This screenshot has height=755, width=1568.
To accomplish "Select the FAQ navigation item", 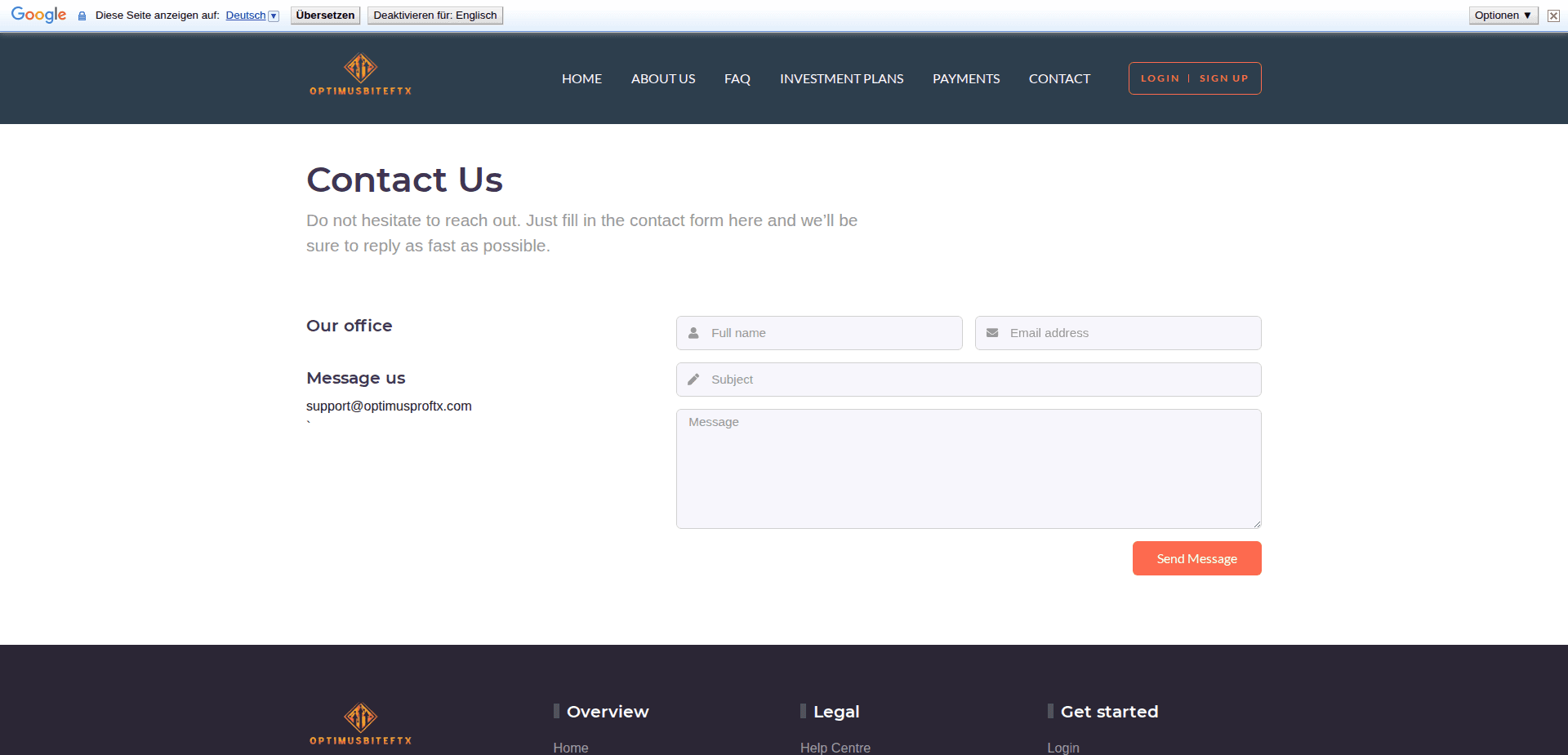I will pyautogui.click(x=737, y=78).
